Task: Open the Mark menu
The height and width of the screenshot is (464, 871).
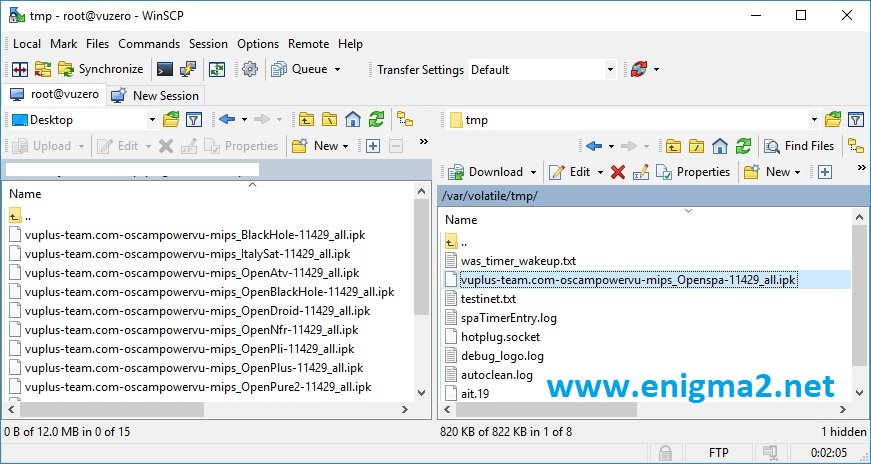Action: 63,44
